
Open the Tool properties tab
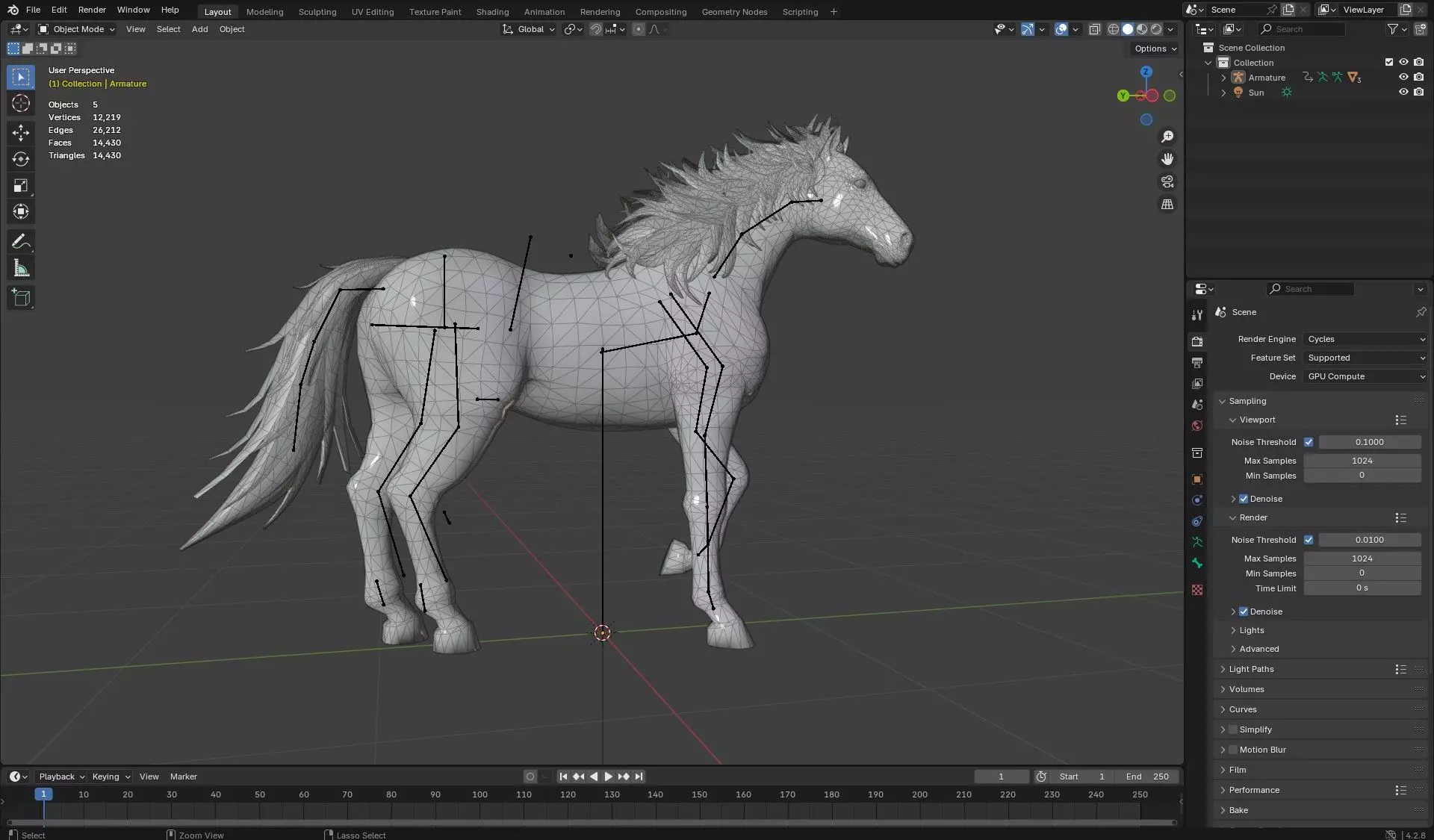pos(1197,314)
